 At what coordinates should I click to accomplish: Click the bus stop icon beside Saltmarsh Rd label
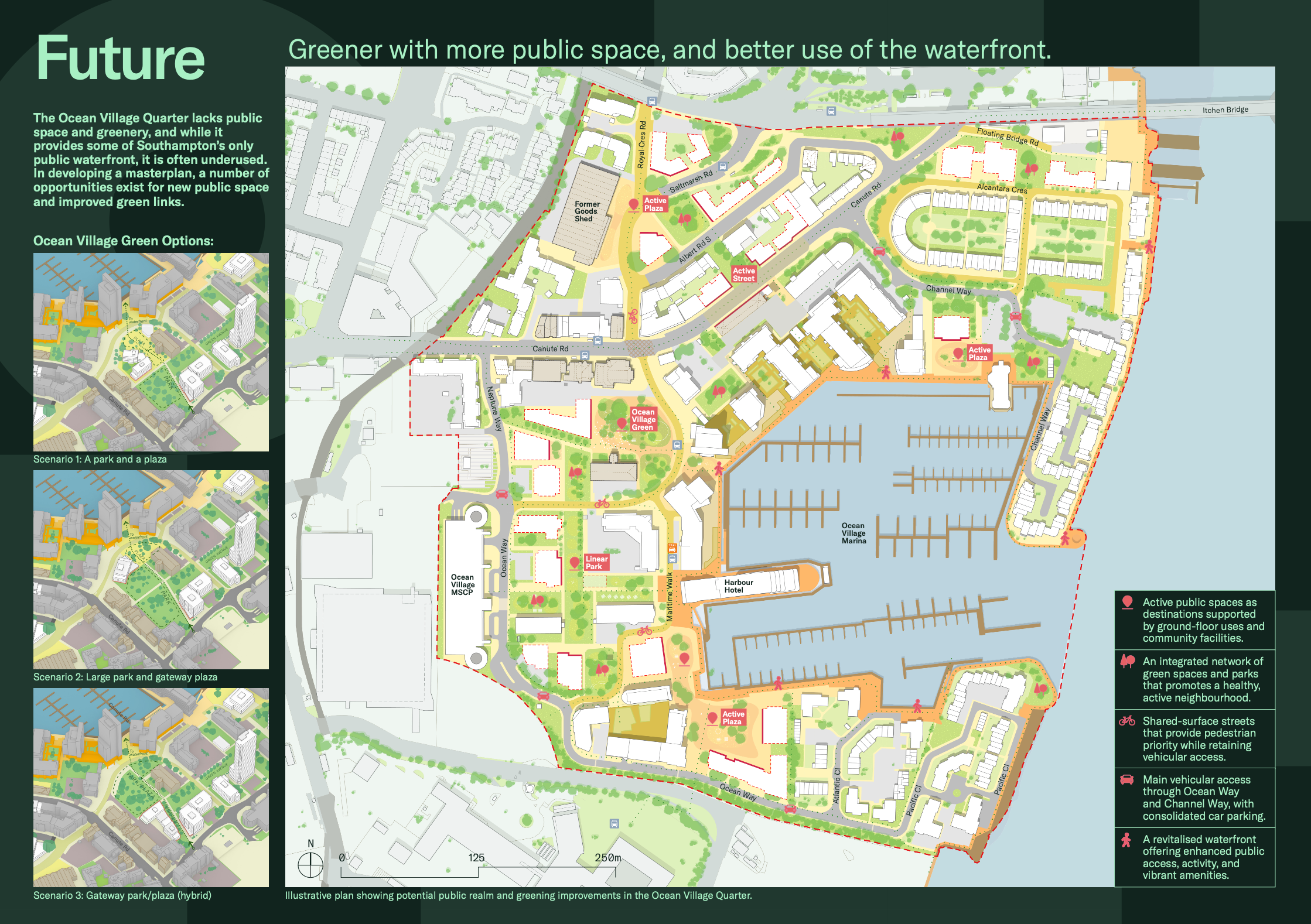[x=723, y=166]
